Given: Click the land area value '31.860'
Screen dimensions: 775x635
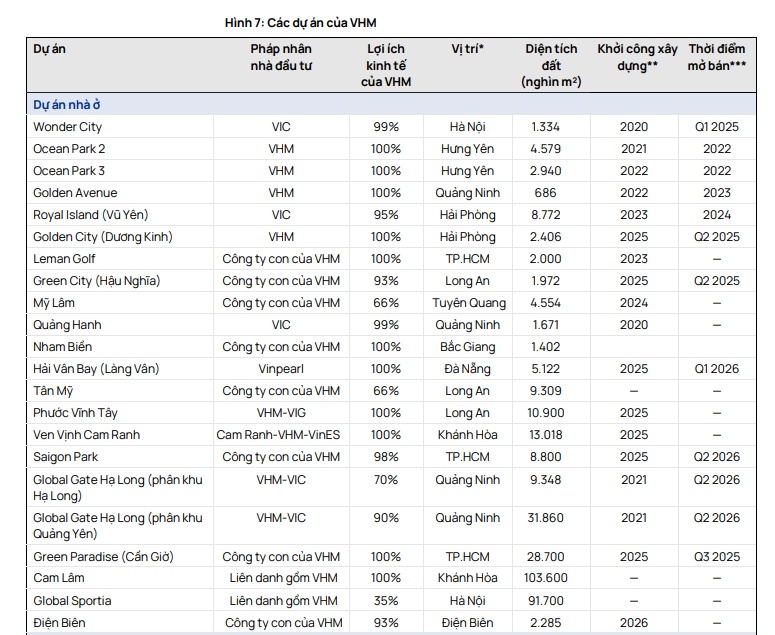Looking at the screenshot, I should coord(546,518).
